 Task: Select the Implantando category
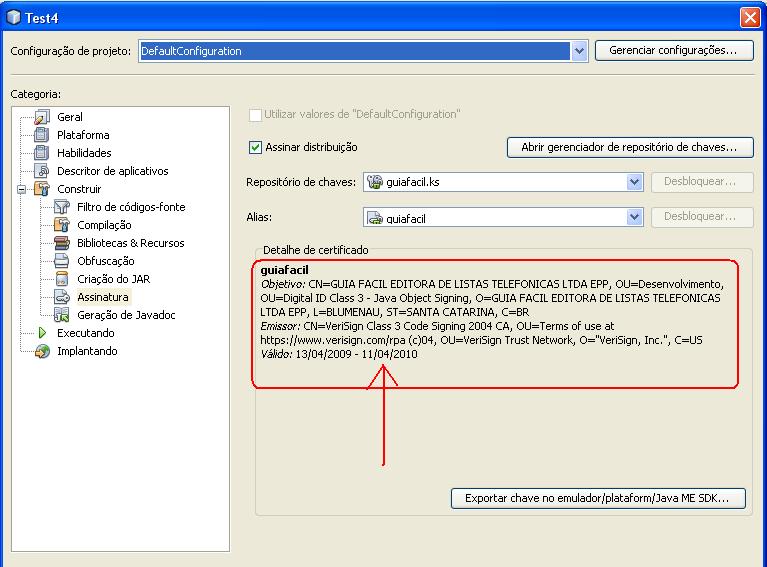(x=87, y=351)
